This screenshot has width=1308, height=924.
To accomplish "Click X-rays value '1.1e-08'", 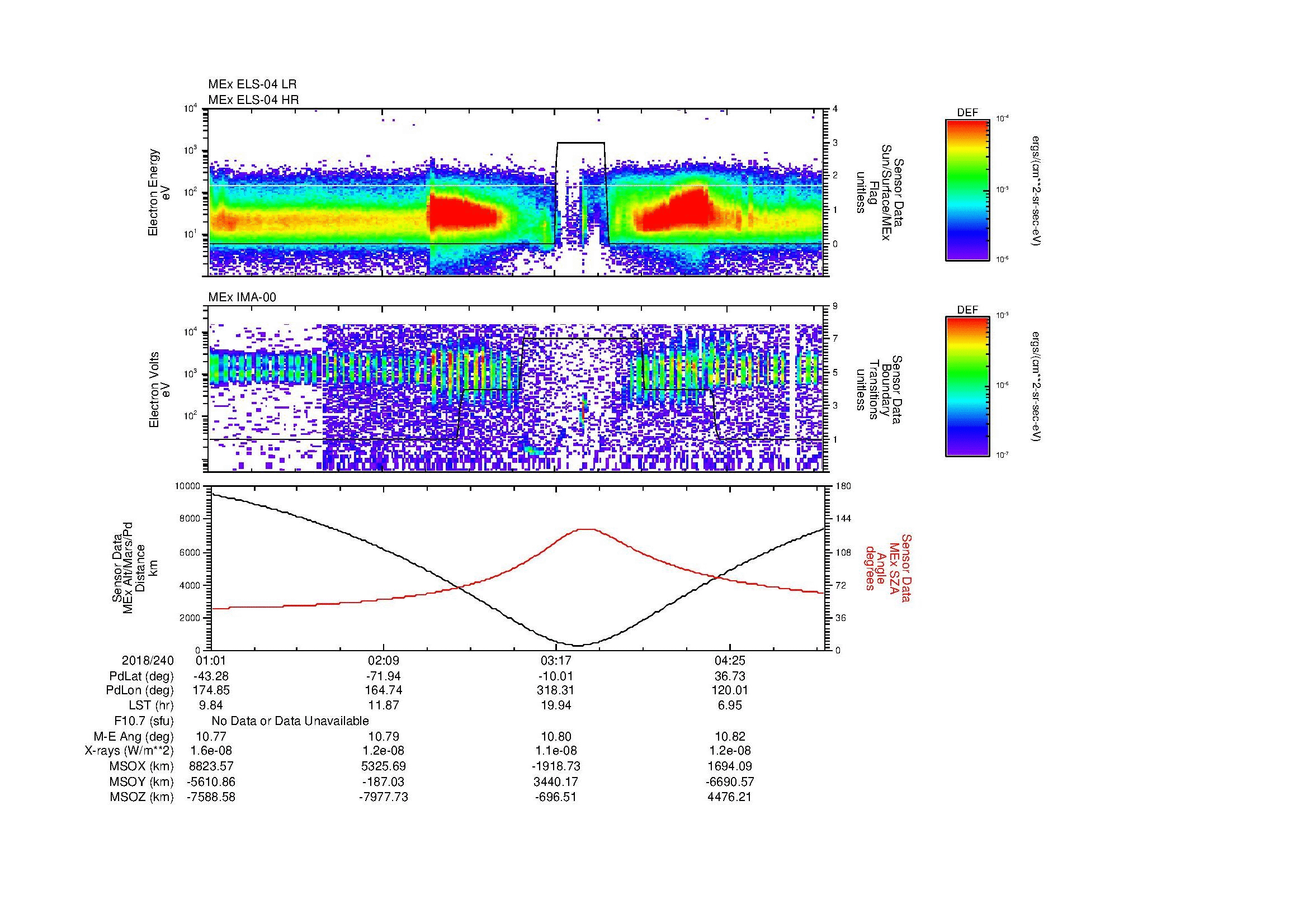I will pyautogui.click(x=556, y=751).
